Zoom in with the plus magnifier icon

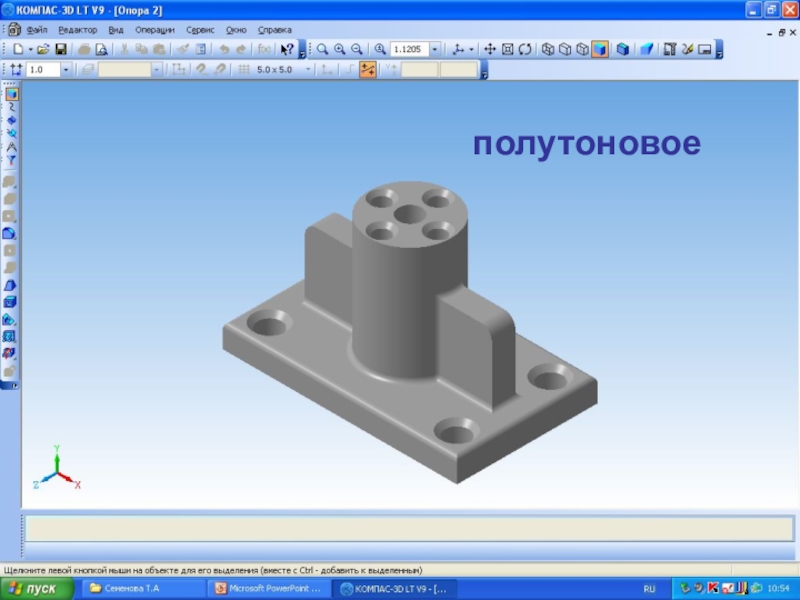click(339, 49)
